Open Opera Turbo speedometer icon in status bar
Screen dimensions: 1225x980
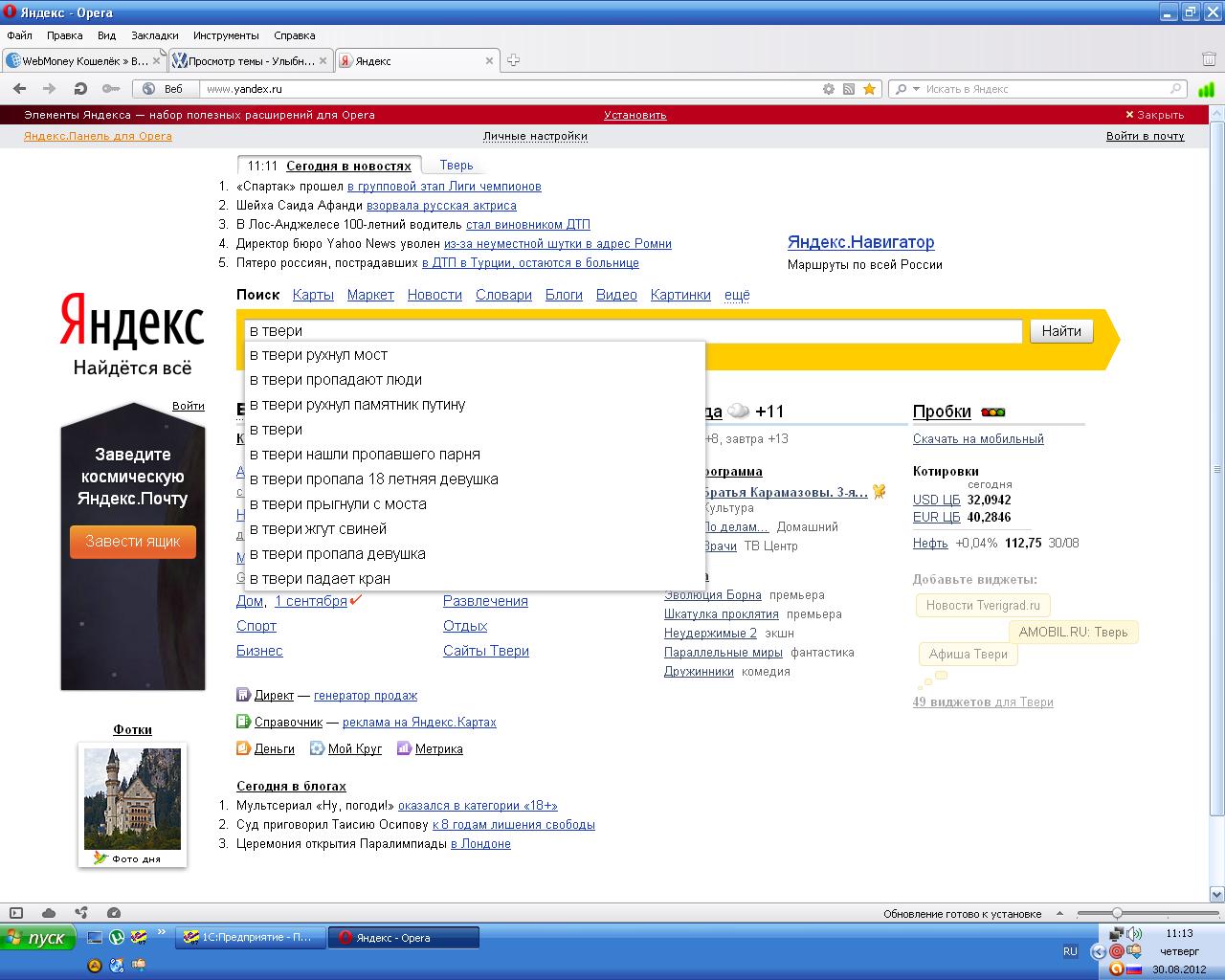tap(114, 913)
